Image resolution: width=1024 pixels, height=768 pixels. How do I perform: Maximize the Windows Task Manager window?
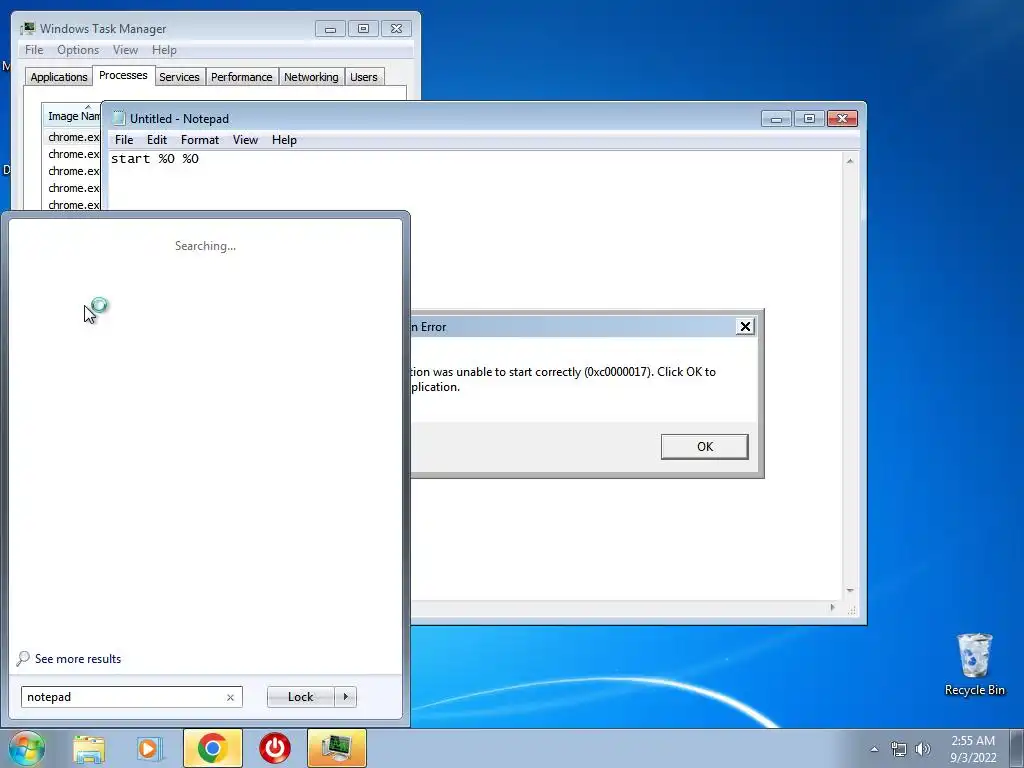coord(363,29)
